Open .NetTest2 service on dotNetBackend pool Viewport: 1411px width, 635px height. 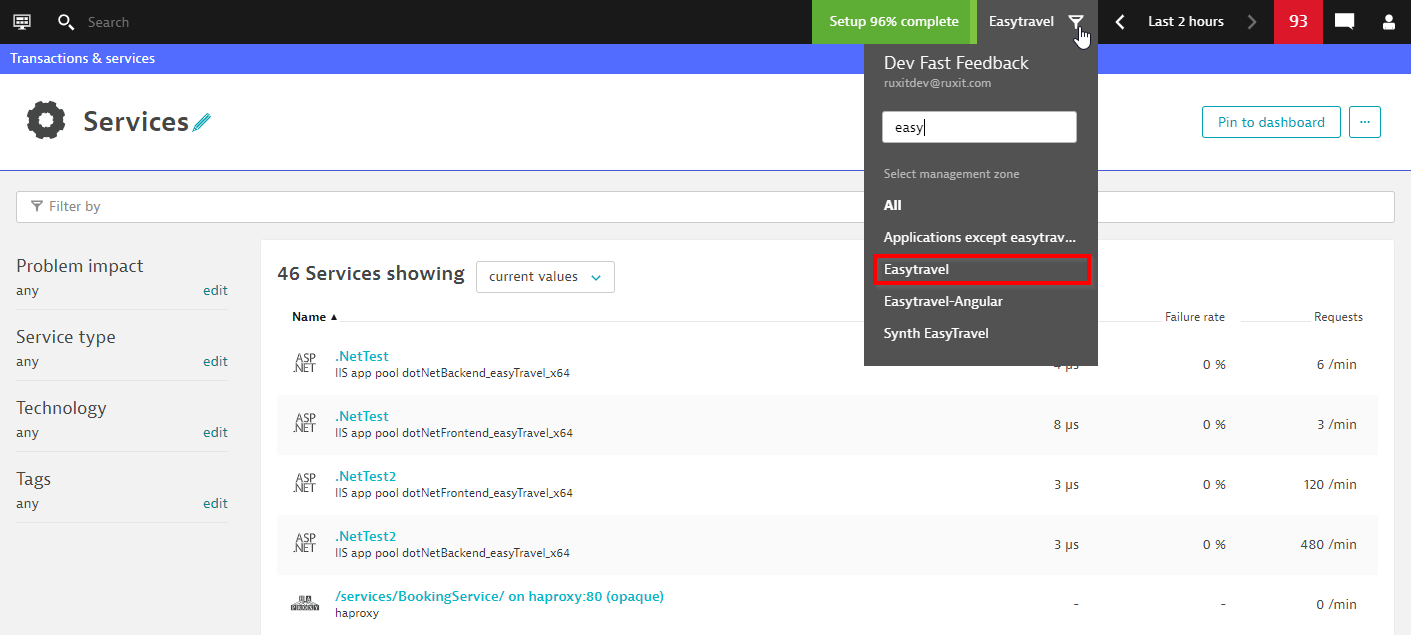coord(366,536)
